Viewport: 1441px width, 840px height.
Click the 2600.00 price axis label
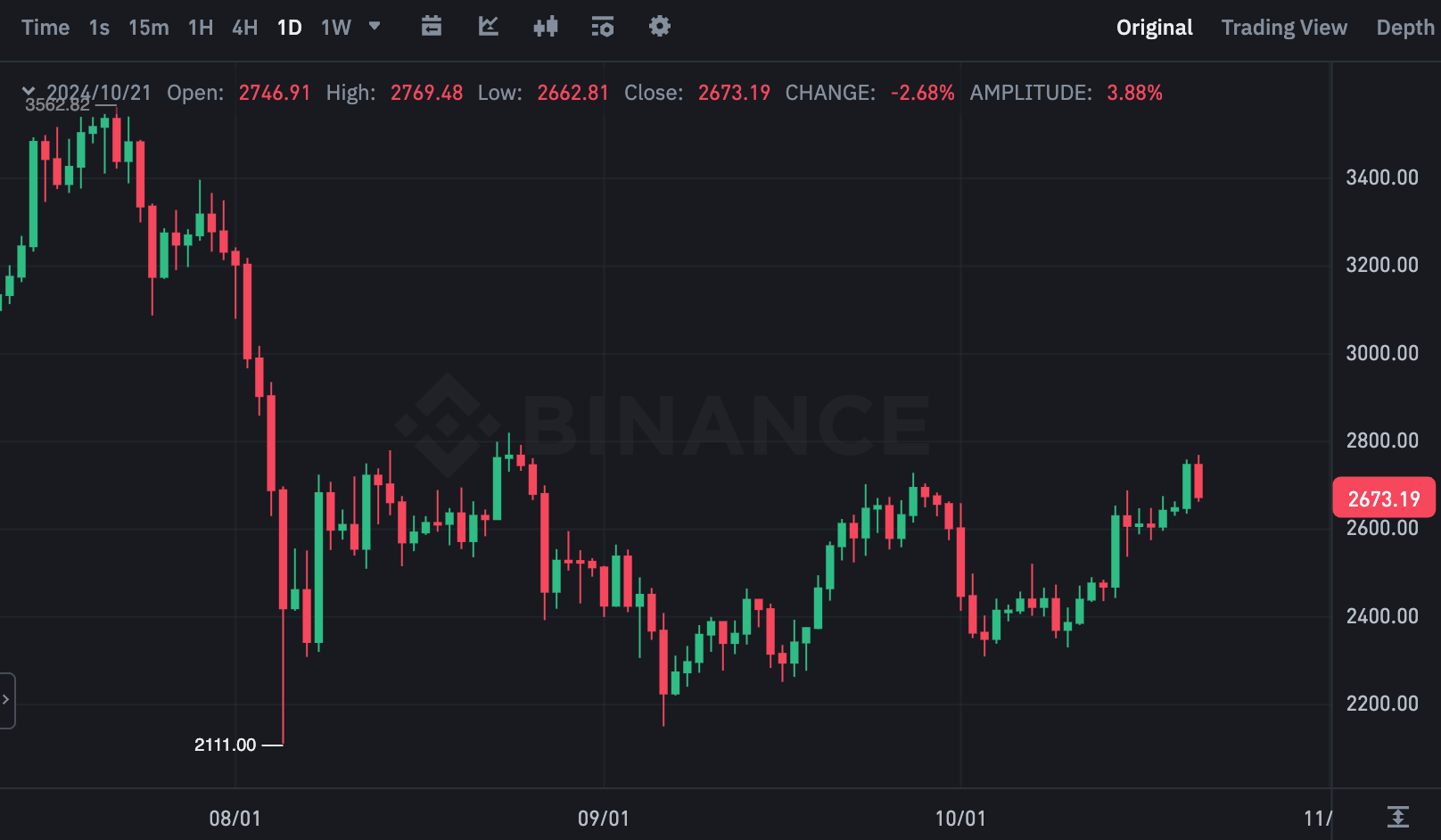point(1382,528)
